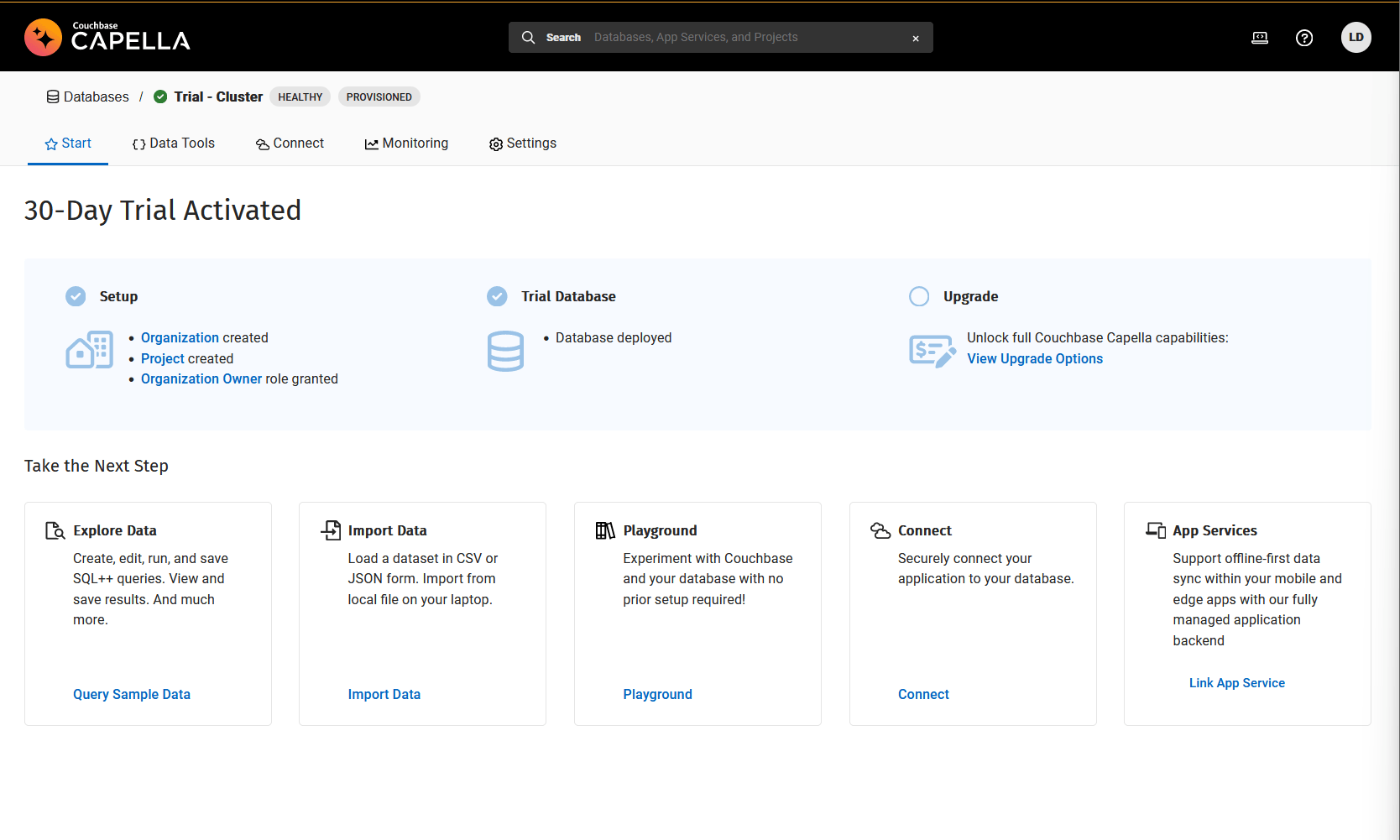Switch to the Connect tab
The height and width of the screenshot is (840, 1400).
pos(290,143)
